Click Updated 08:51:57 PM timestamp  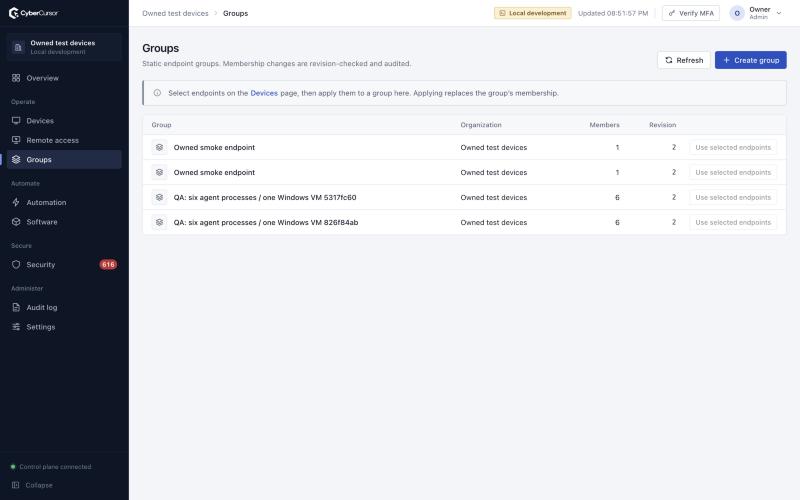(x=613, y=13)
